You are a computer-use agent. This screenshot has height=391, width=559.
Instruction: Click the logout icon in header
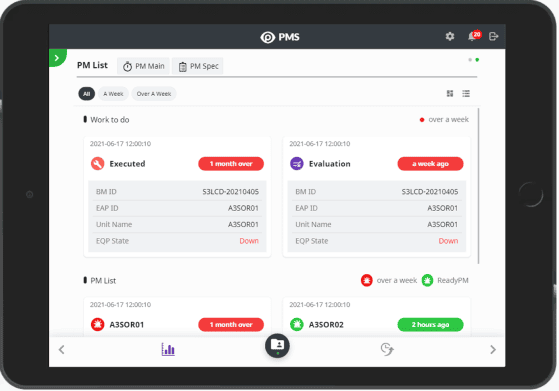(x=493, y=36)
